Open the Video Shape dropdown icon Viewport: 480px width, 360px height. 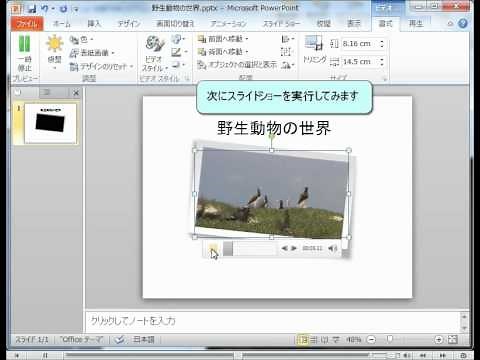click(179, 39)
